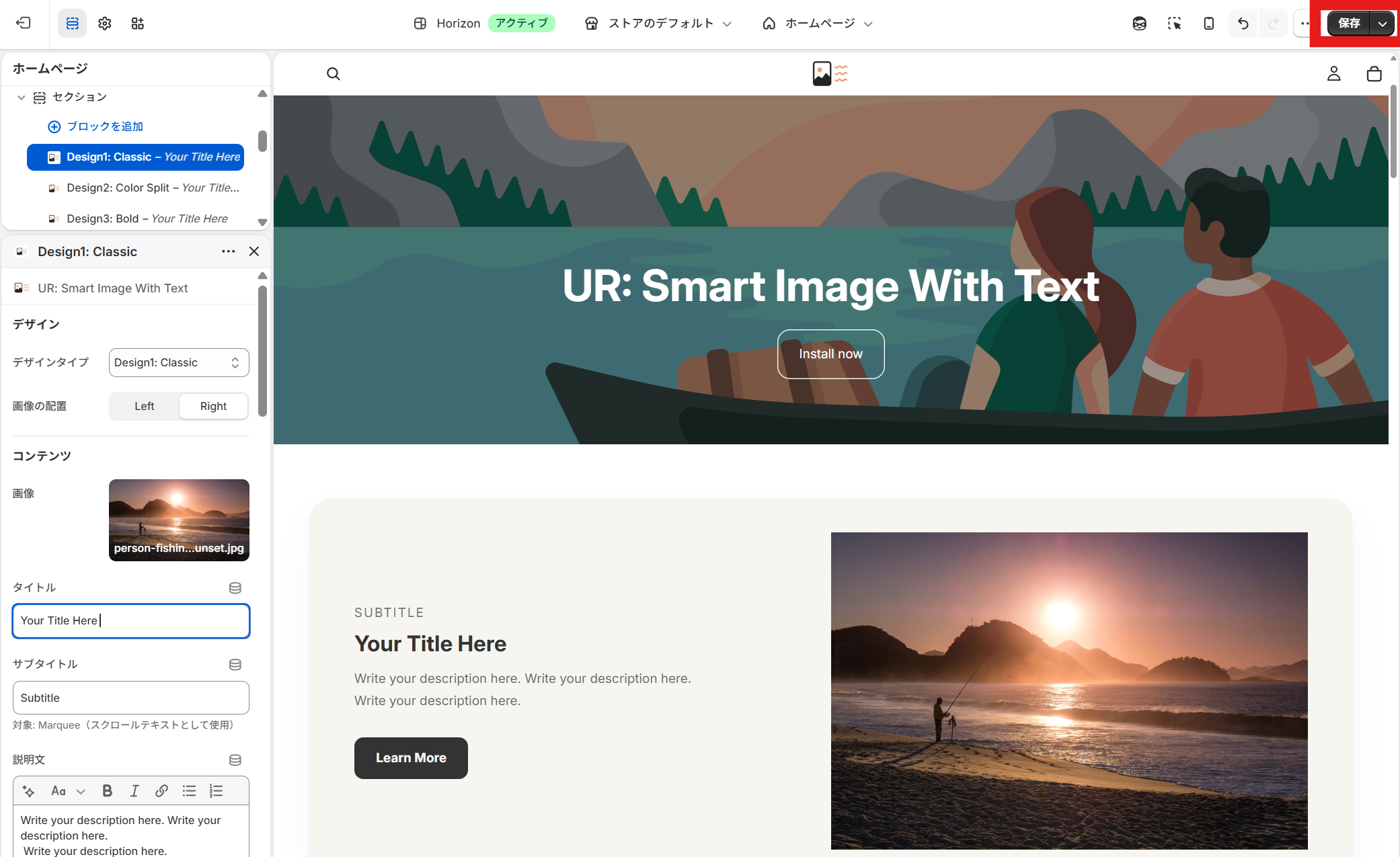Click the section list scroll-up arrow
The width and height of the screenshot is (1400, 857).
262,94
